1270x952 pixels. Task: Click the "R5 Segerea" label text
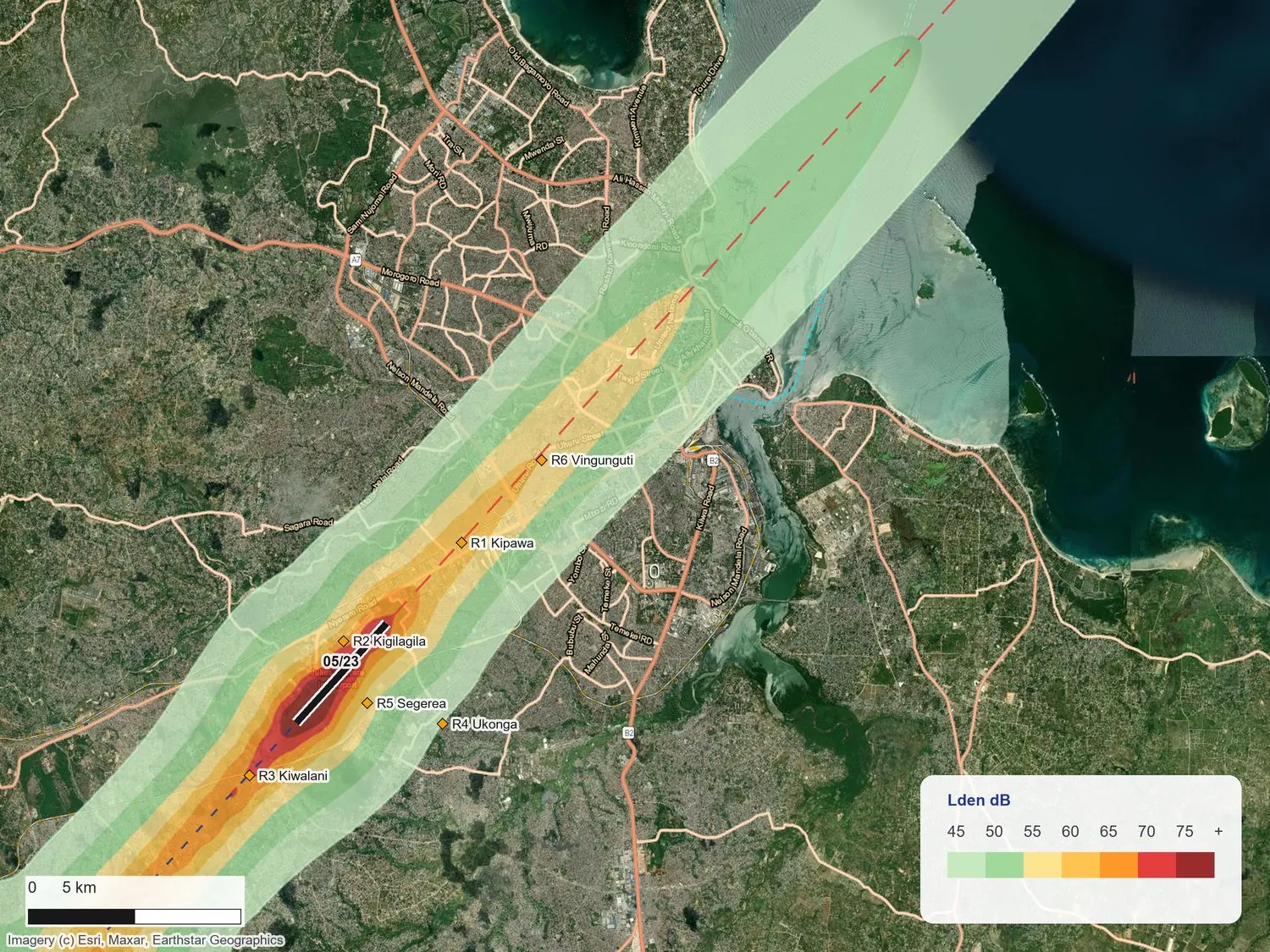tap(411, 703)
